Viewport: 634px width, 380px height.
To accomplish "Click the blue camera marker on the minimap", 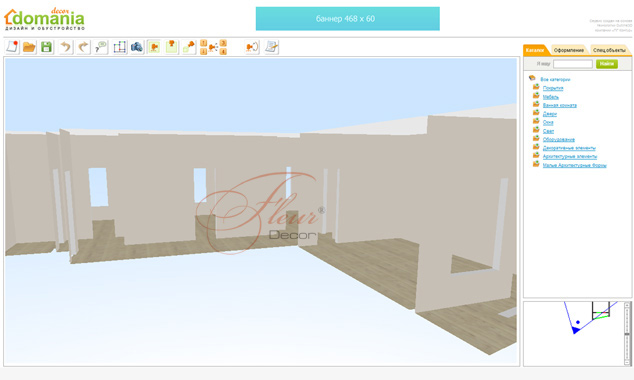I will (576, 330).
